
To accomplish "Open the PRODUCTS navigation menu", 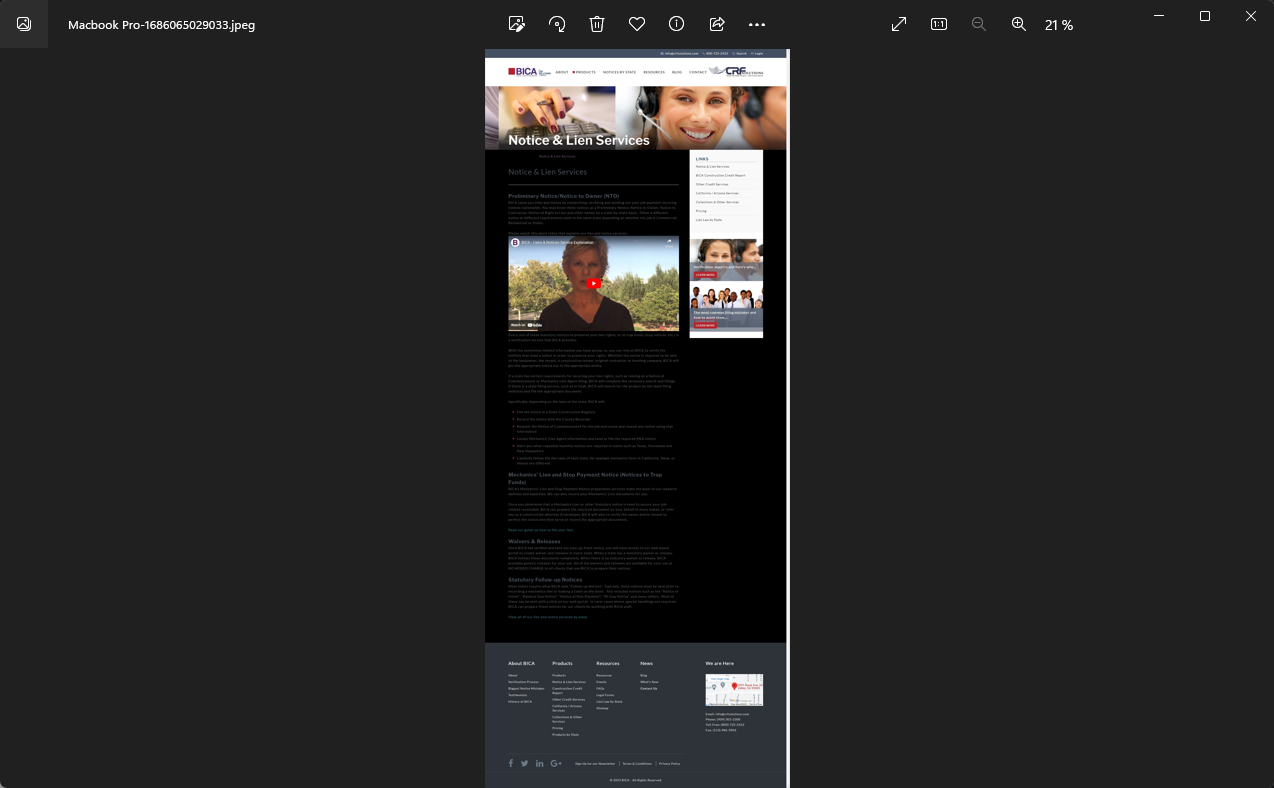I will coord(585,72).
